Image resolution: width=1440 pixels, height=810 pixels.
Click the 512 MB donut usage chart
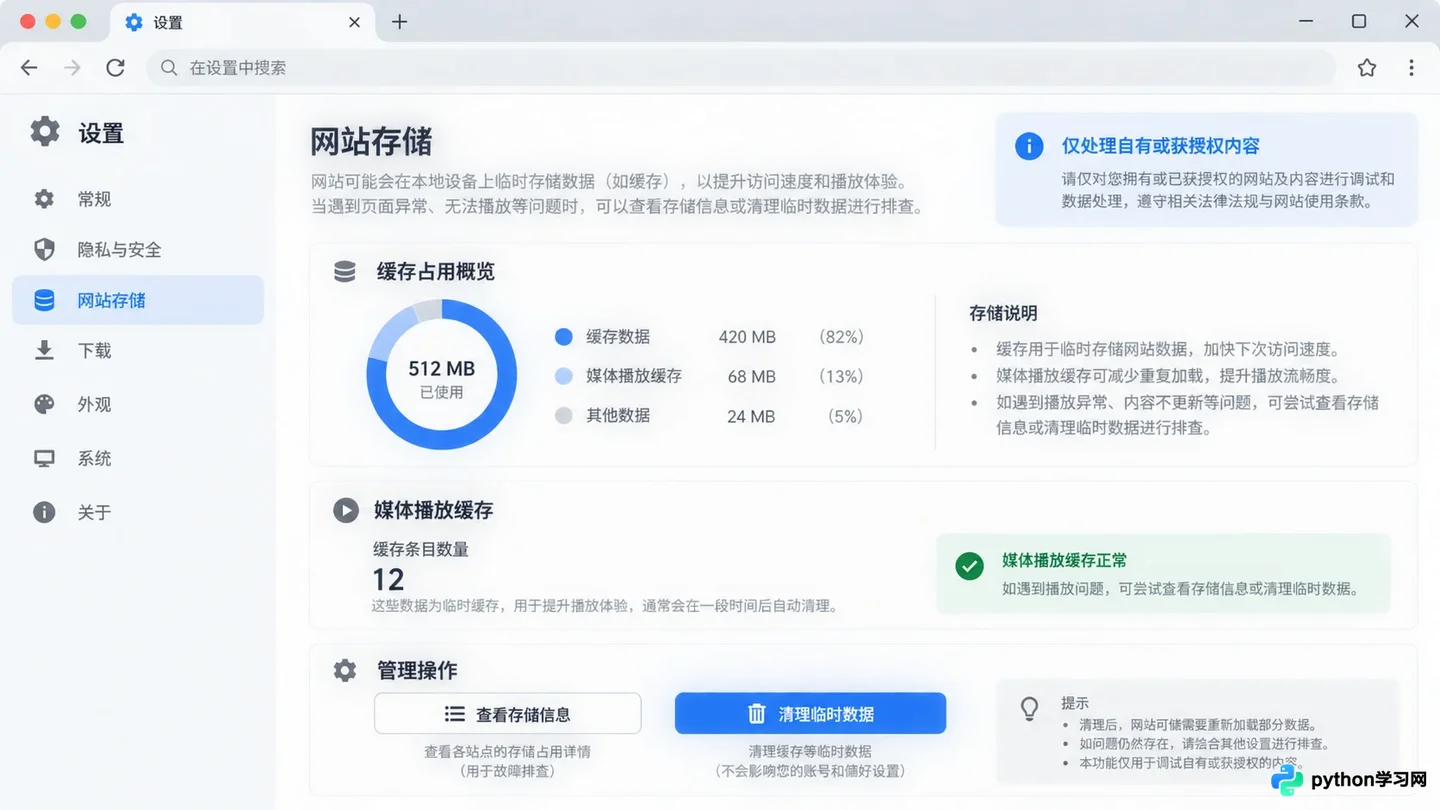click(x=442, y=375)
